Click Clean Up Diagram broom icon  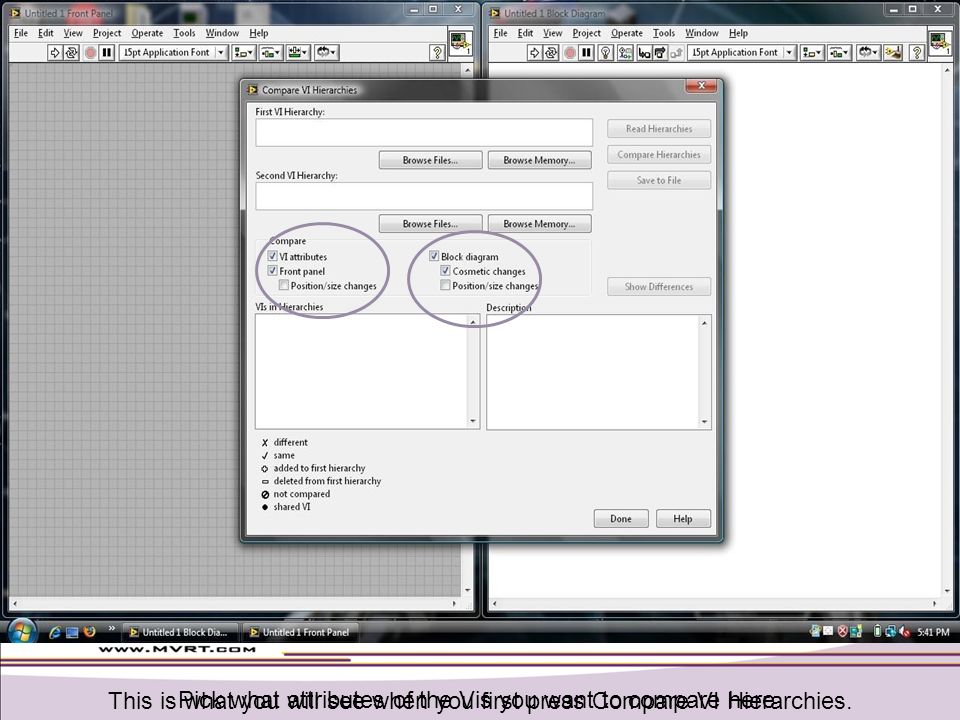coord(893,53)
